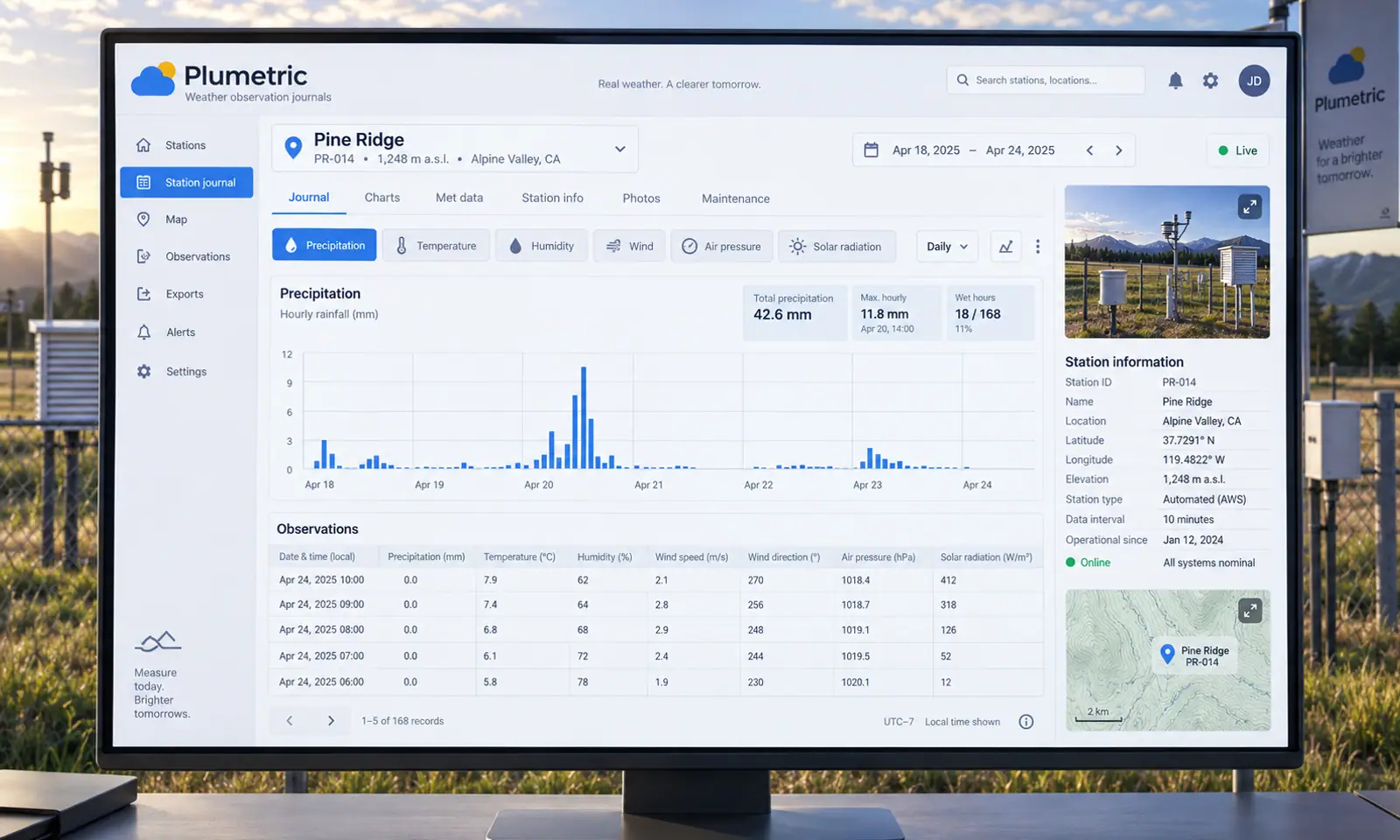The image size is (1400, 840).
Task: Open settings gear in header
Action: tap(1210, 80)
